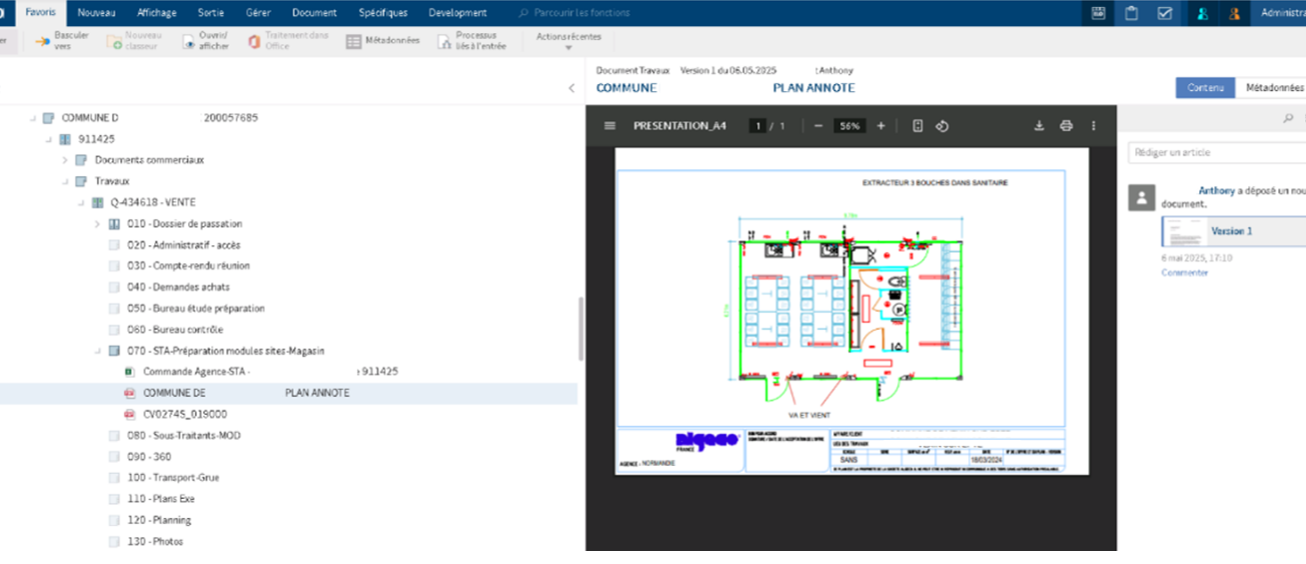Click the Rédiger un article field

1216,153
